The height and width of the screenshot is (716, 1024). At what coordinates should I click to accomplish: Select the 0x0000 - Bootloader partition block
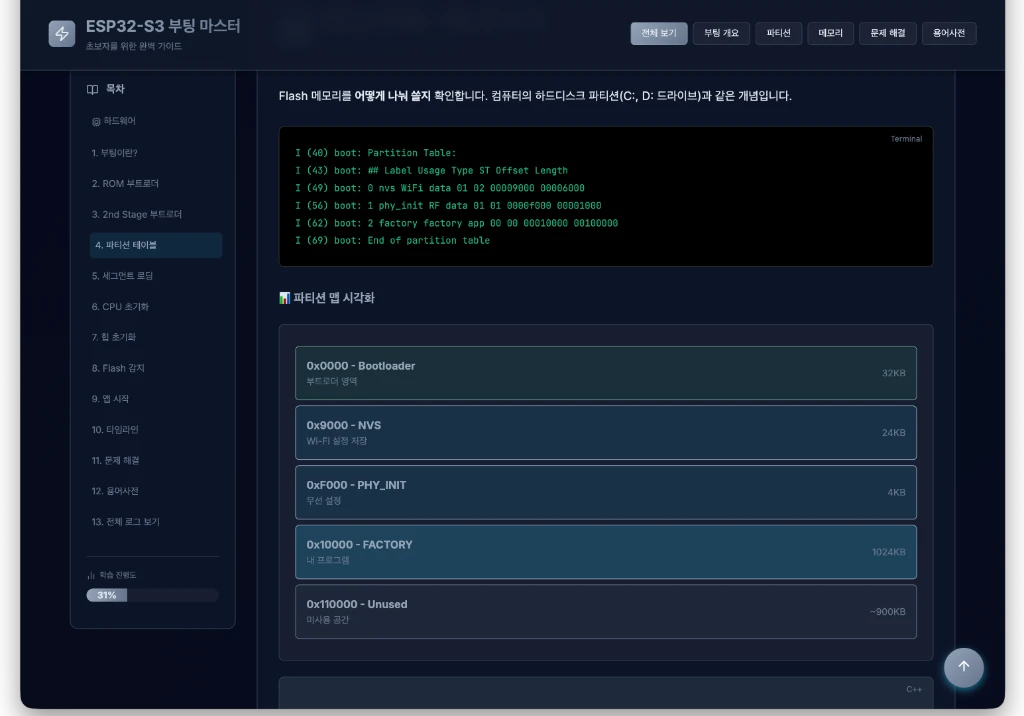click(605, 373)
